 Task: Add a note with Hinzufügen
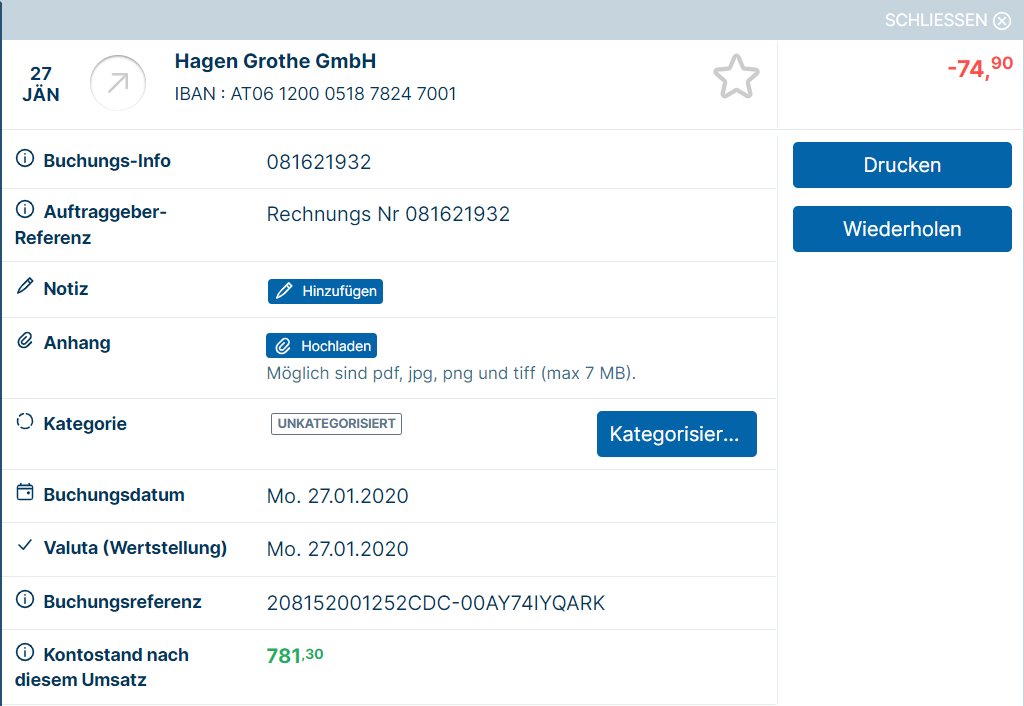(x=325, y=291)
